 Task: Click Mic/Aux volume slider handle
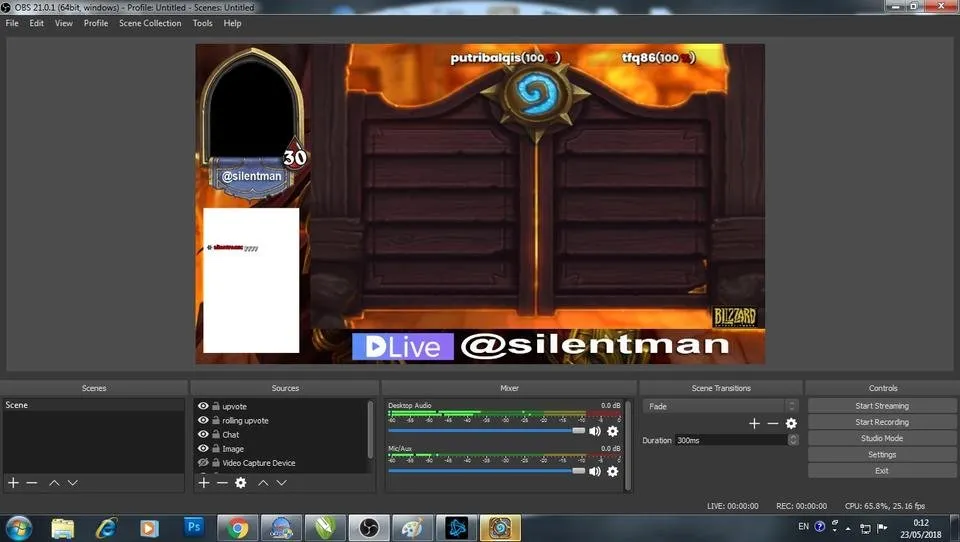point(579,471)
